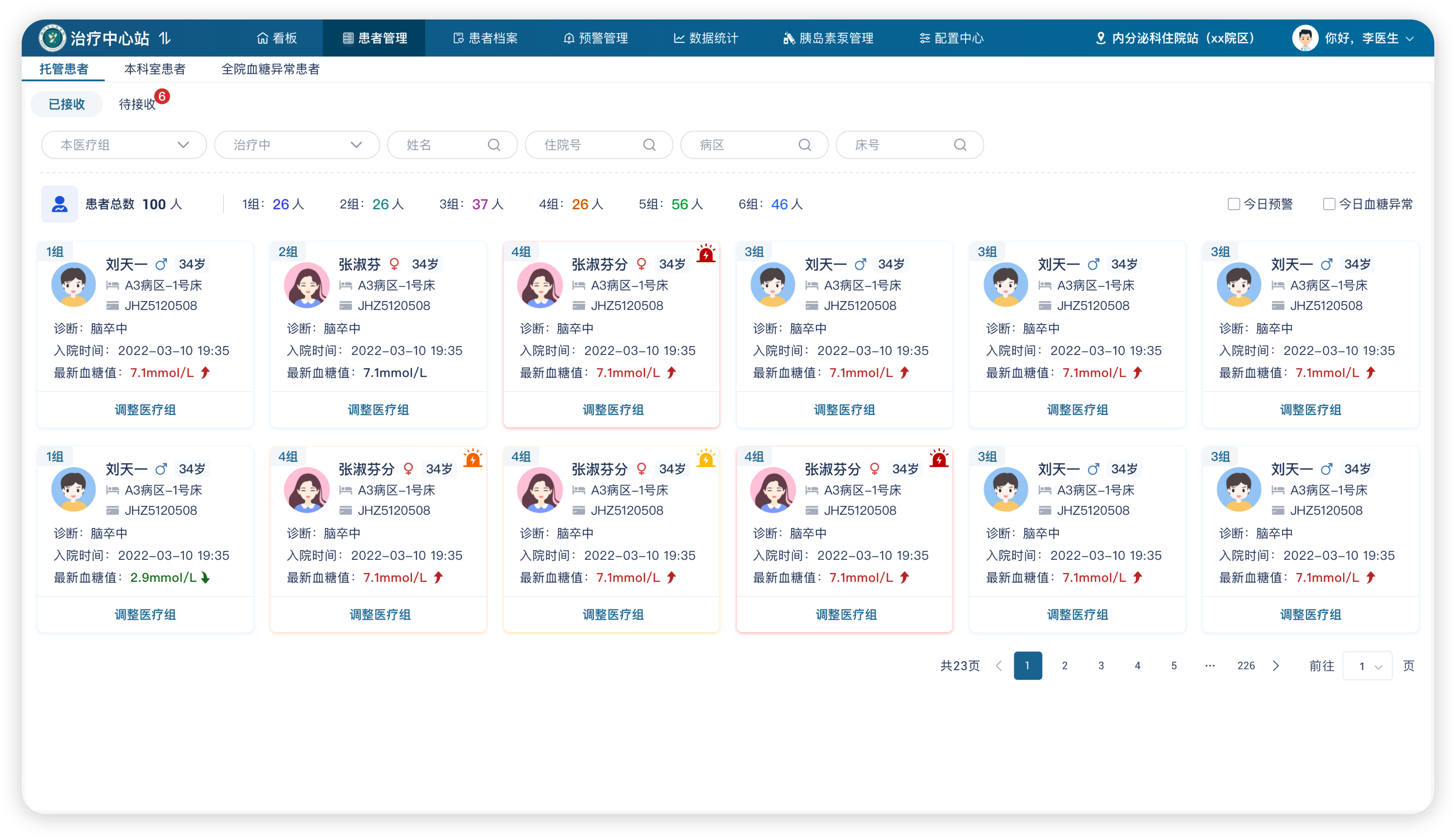1456x838 pixels.
Task: Click the doctor avatar next to 你好，李医生
Action: click(x=1305, y=38)
